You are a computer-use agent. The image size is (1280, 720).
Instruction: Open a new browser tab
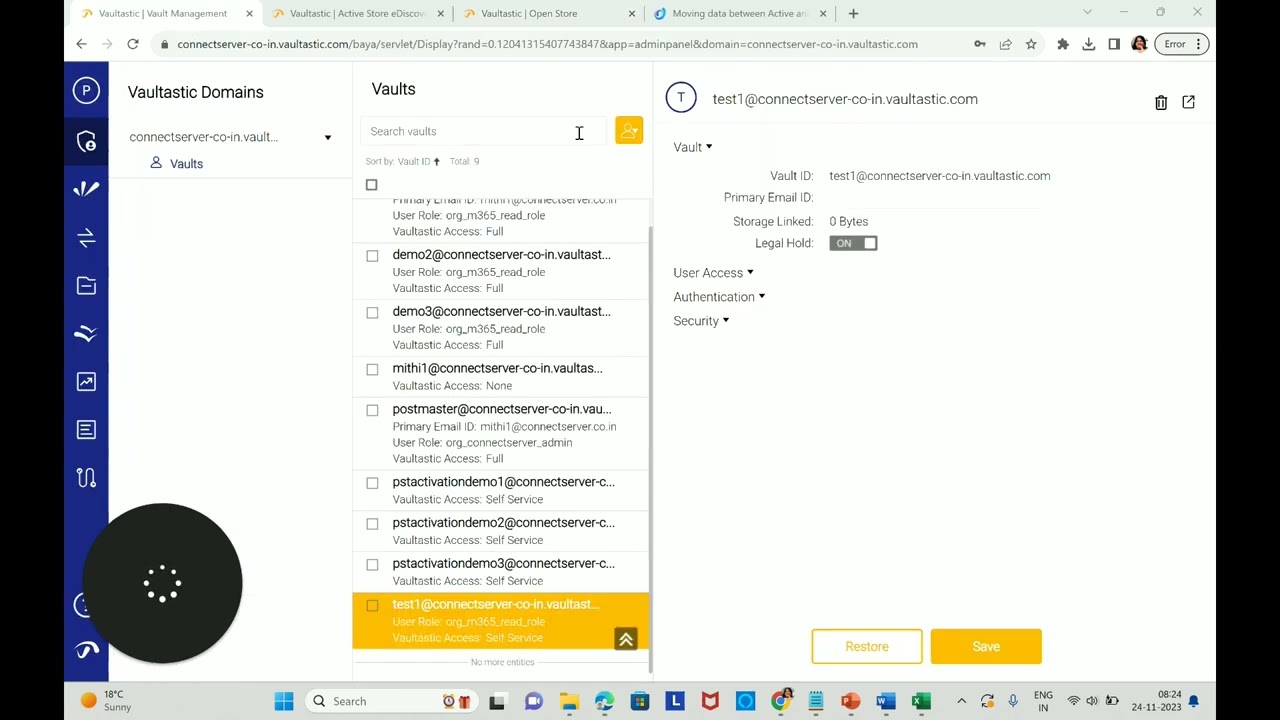853,14
